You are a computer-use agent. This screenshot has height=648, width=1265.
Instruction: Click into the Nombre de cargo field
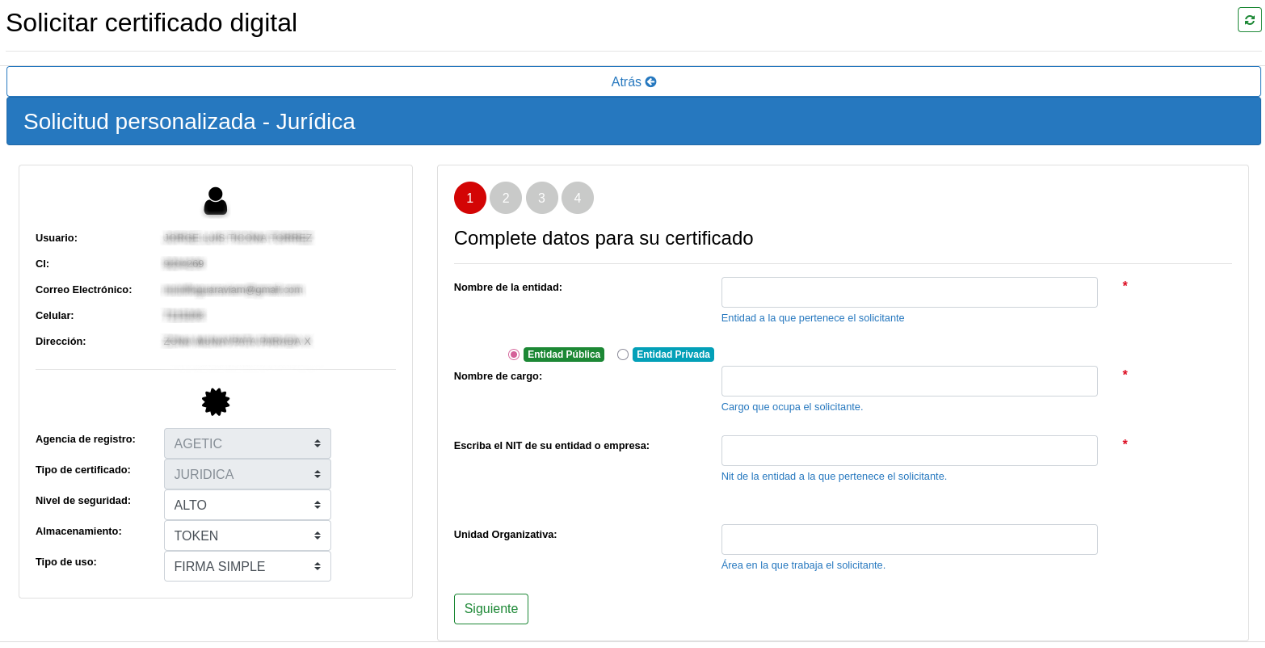[x=909, y=381]
